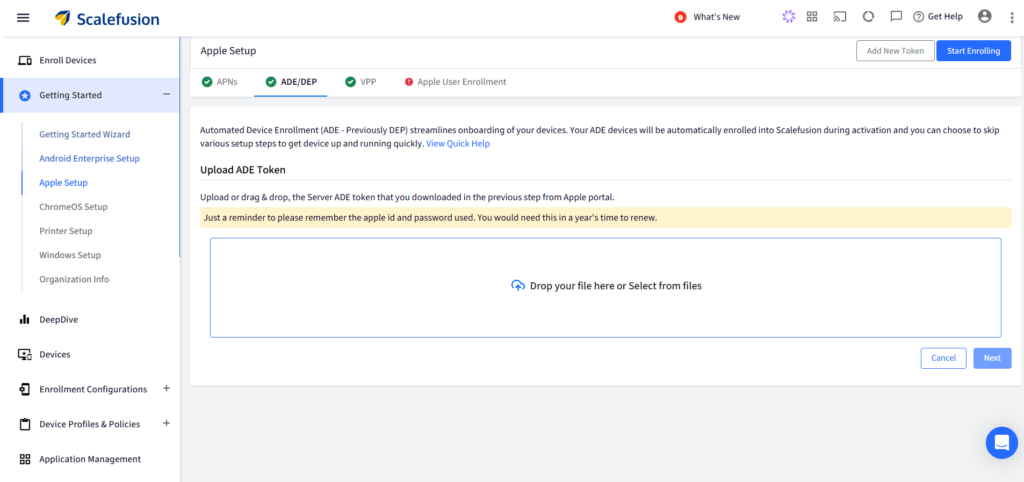Click the Enroll Devices icon
Screen dimensions: 1024x482
(x=25, y=61)
